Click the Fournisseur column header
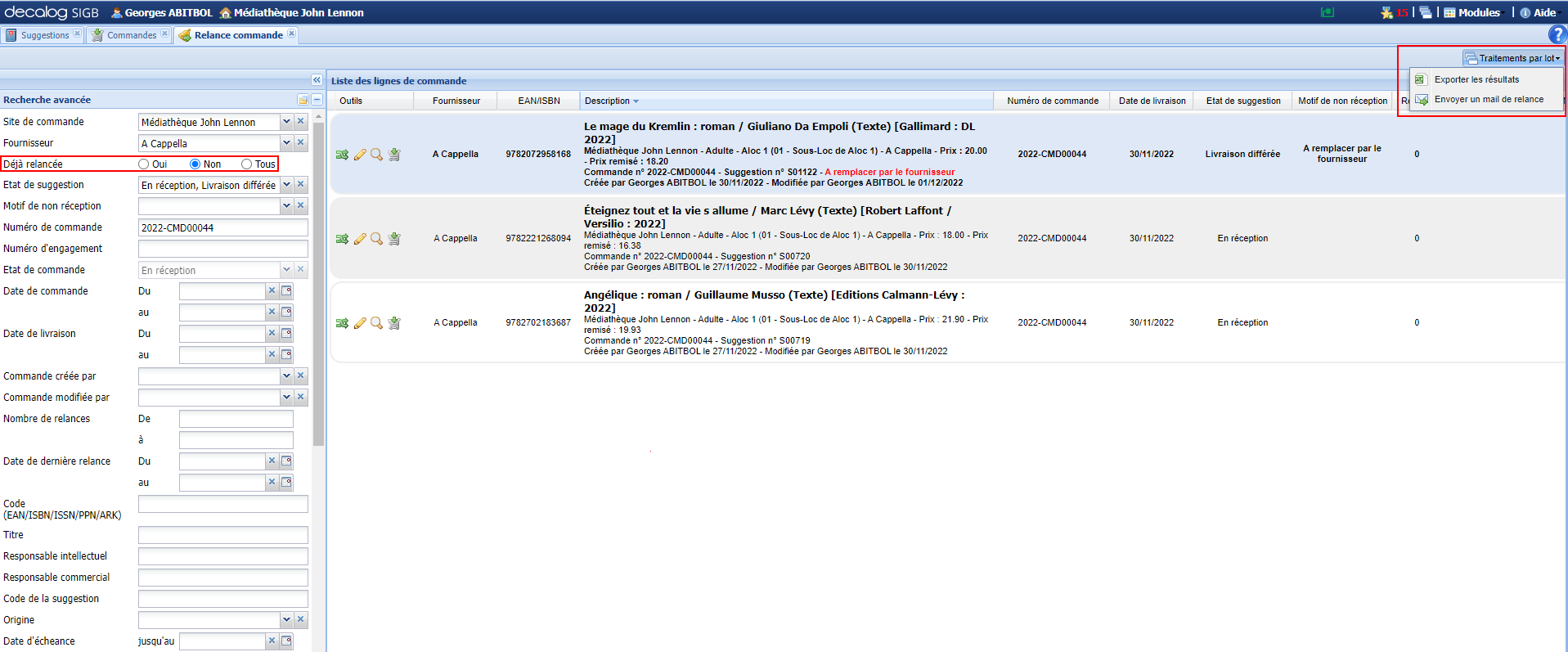1568x652 pixels. [x=456, y=101]
